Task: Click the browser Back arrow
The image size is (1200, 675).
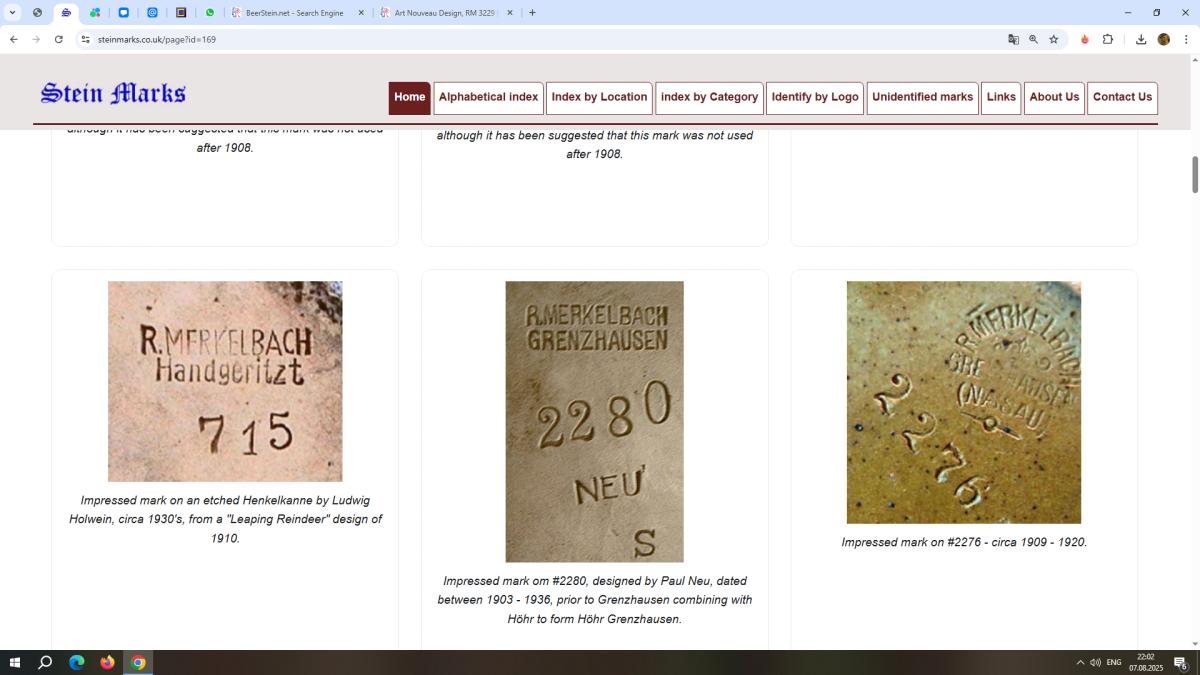Action: (13, 39)
